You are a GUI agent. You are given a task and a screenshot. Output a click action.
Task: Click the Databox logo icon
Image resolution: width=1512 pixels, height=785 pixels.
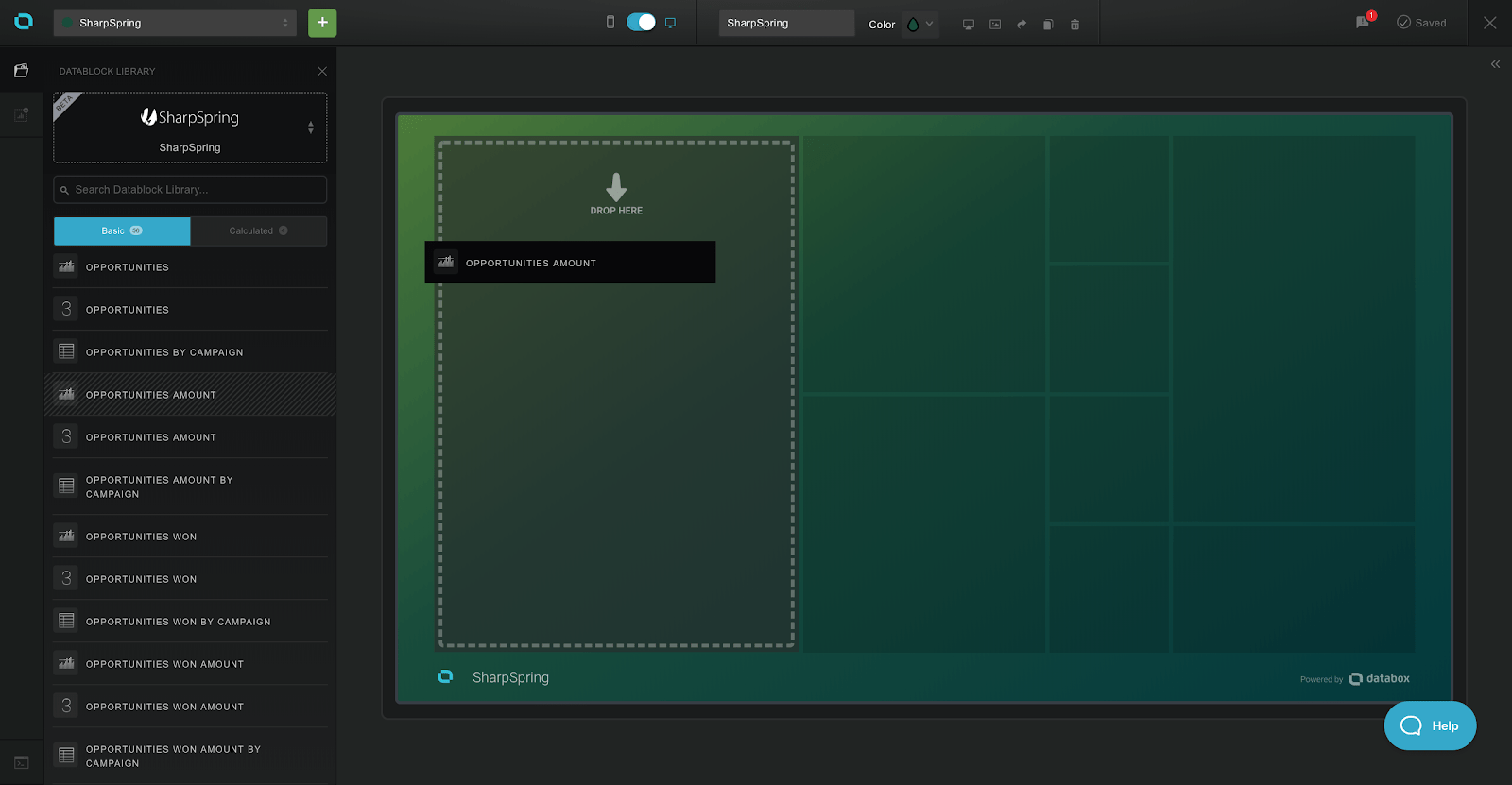click(x=24, y=22)
